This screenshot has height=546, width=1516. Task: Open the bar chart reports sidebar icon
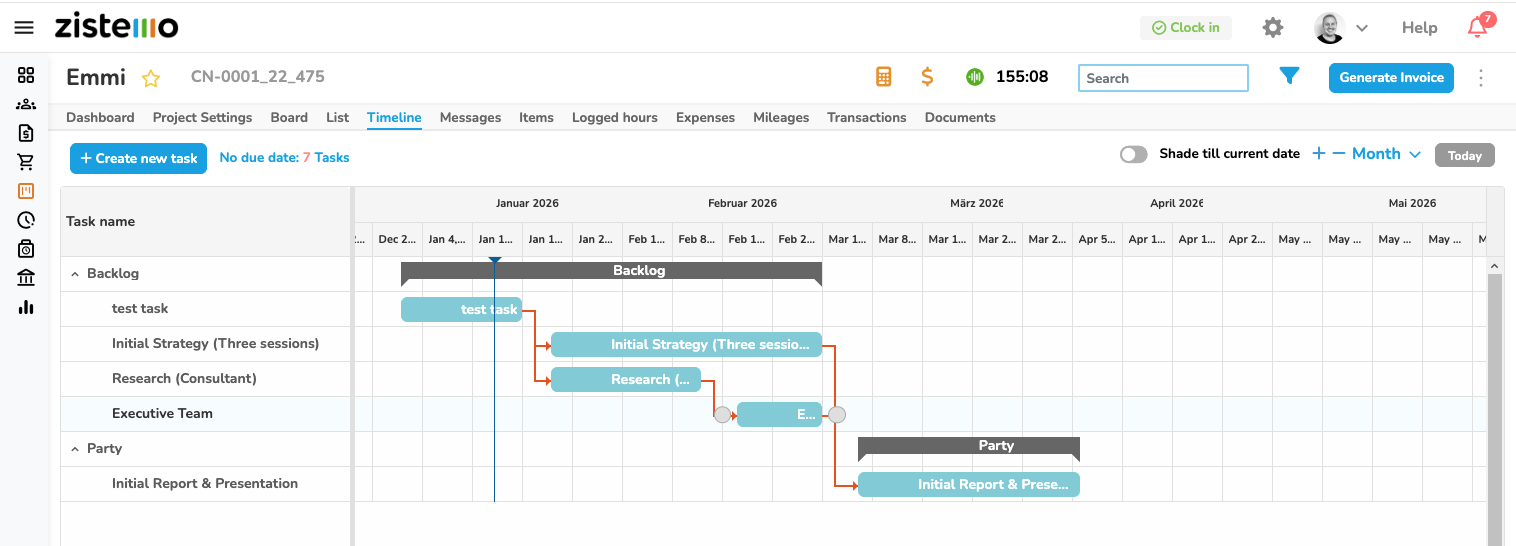(26, 307)
